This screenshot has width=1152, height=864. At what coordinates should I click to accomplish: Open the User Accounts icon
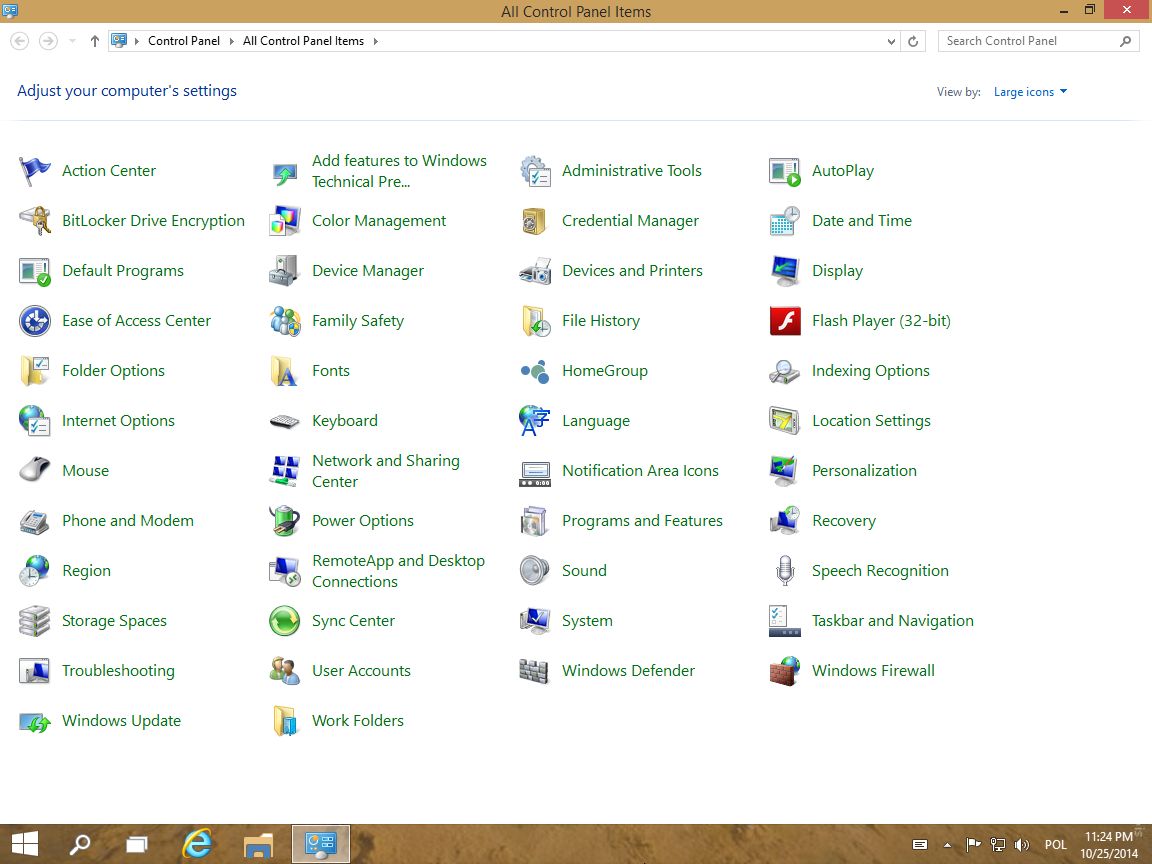point(284,671)
